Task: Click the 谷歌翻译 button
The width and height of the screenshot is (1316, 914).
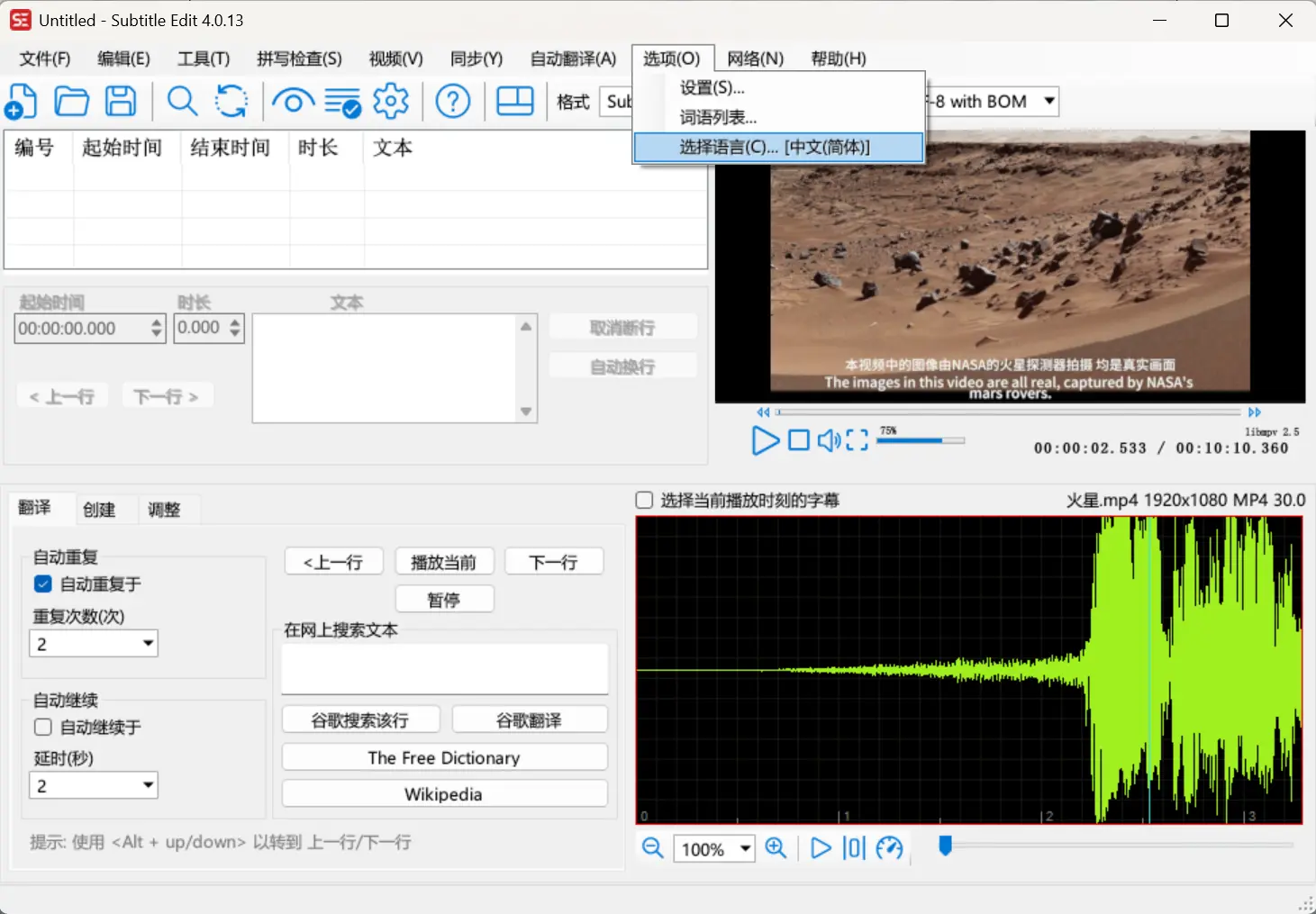Action: (529, 720)
